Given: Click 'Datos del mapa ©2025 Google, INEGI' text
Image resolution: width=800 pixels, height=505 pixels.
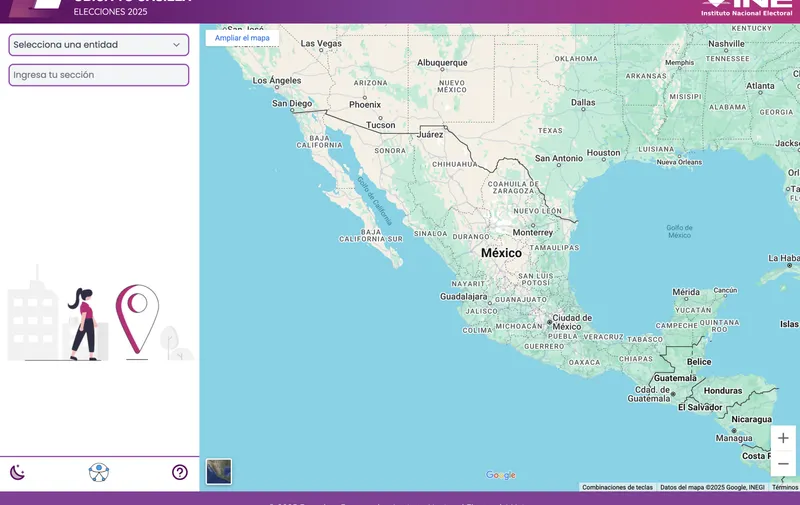Looking at the screenshot, I should (x=712, y=487).
